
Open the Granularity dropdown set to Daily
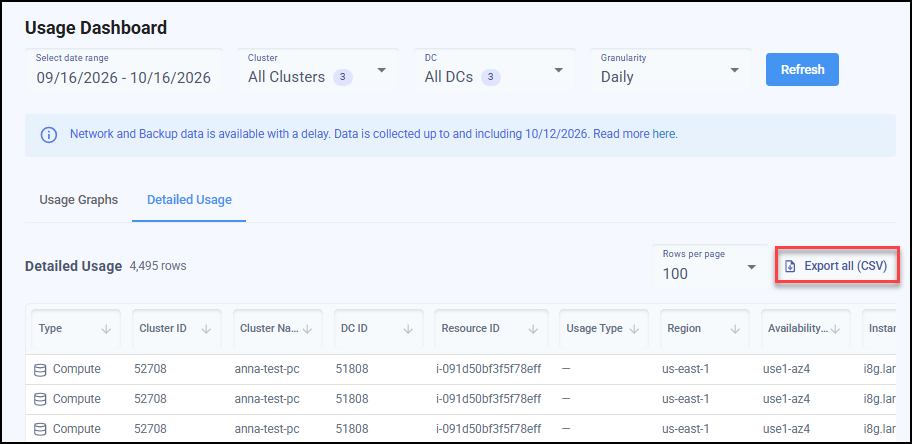click(x=671, y=70)
